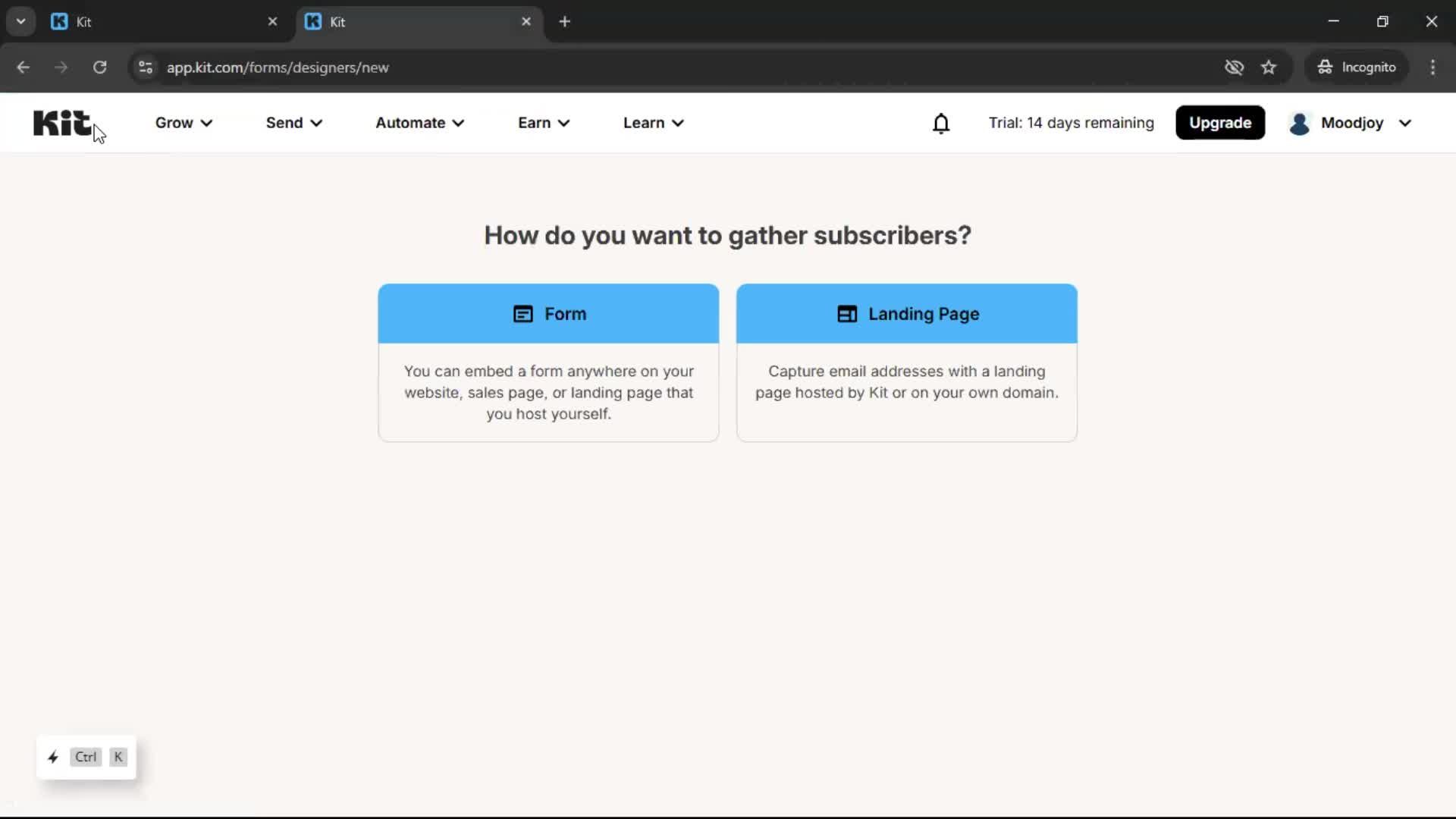Screen dimensions: 1456x819
Task: Click the Incognito profile icon
Action: point(1325,67)
